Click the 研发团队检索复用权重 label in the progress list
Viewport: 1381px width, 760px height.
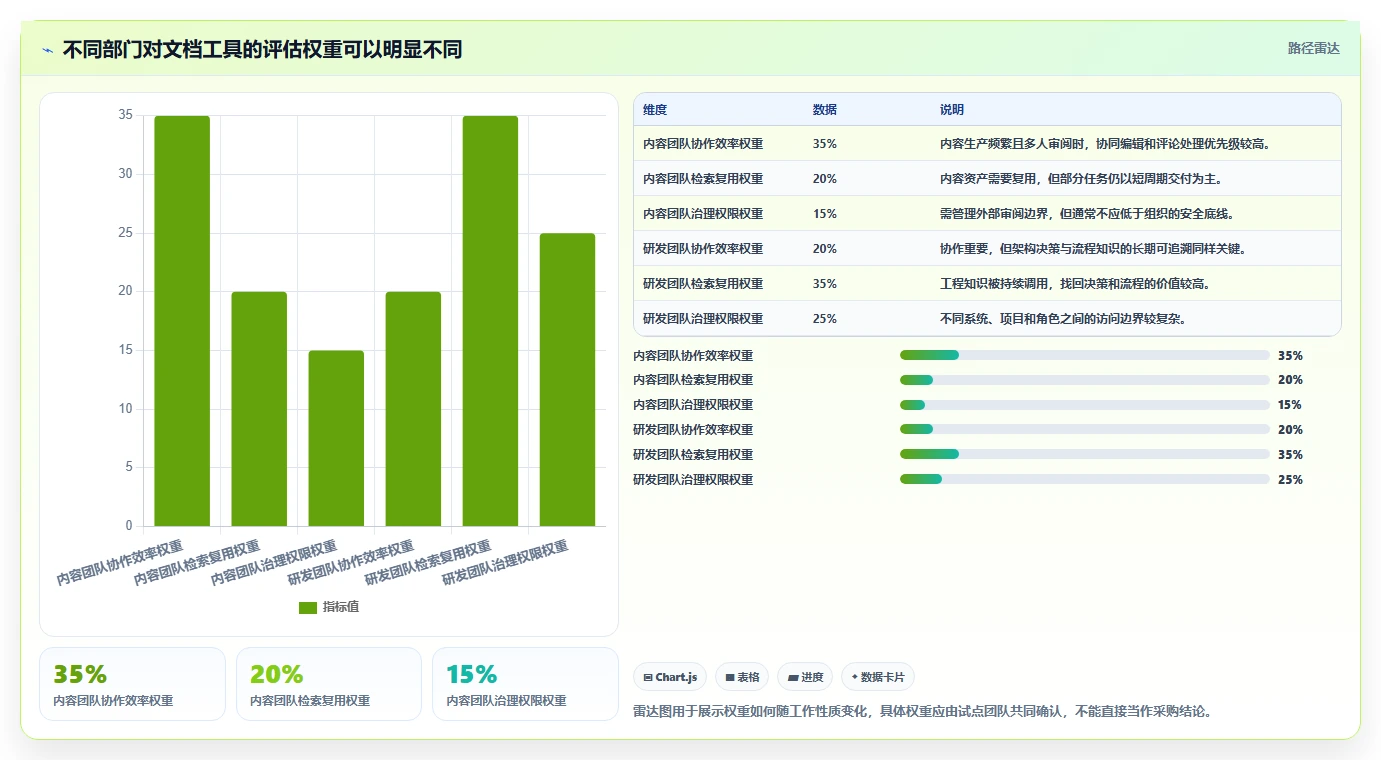click(693, 455)
